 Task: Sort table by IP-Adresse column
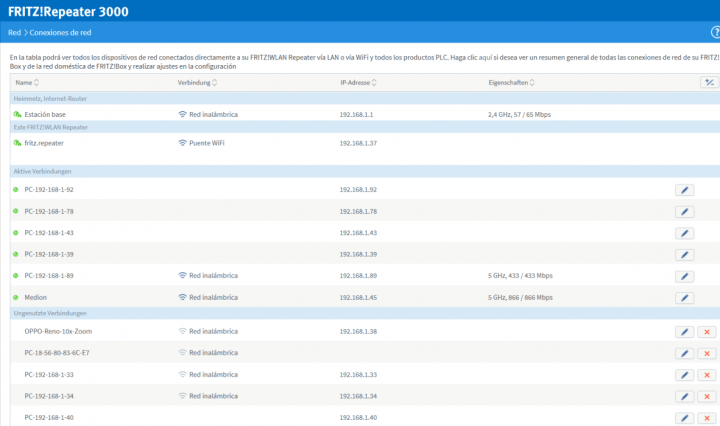358,83
